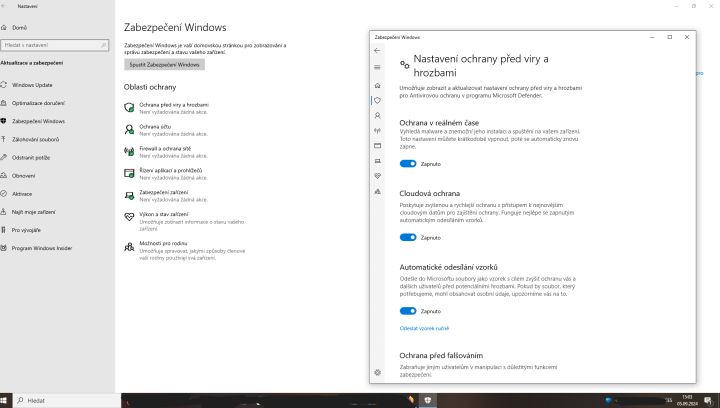Click the Windows Security taskbar icon

(x=428, y=400)
